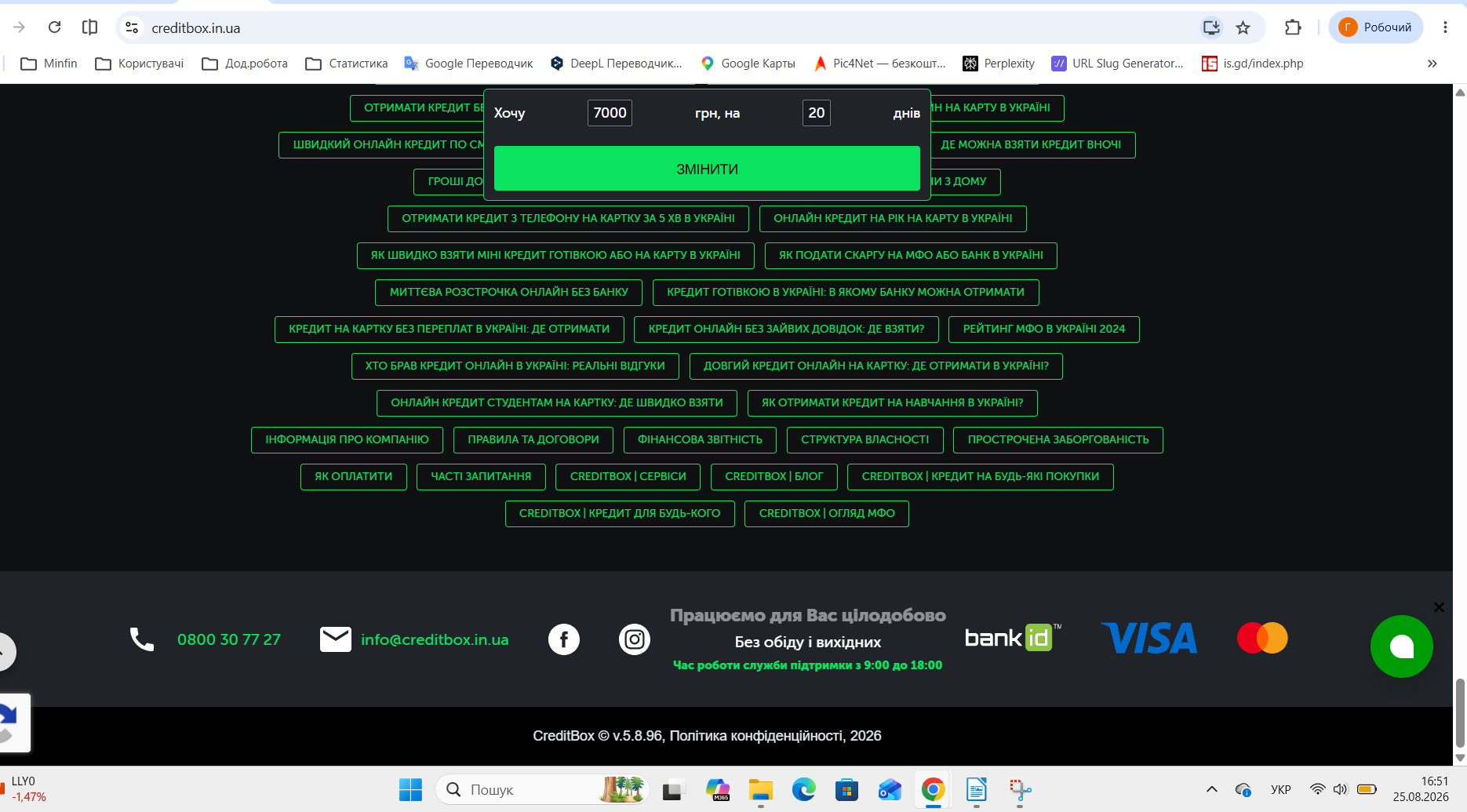Image resolution: width=1467 pixels, height=812 pixels.
Task: Click the volume icon in system tray
Action: 1341,789
